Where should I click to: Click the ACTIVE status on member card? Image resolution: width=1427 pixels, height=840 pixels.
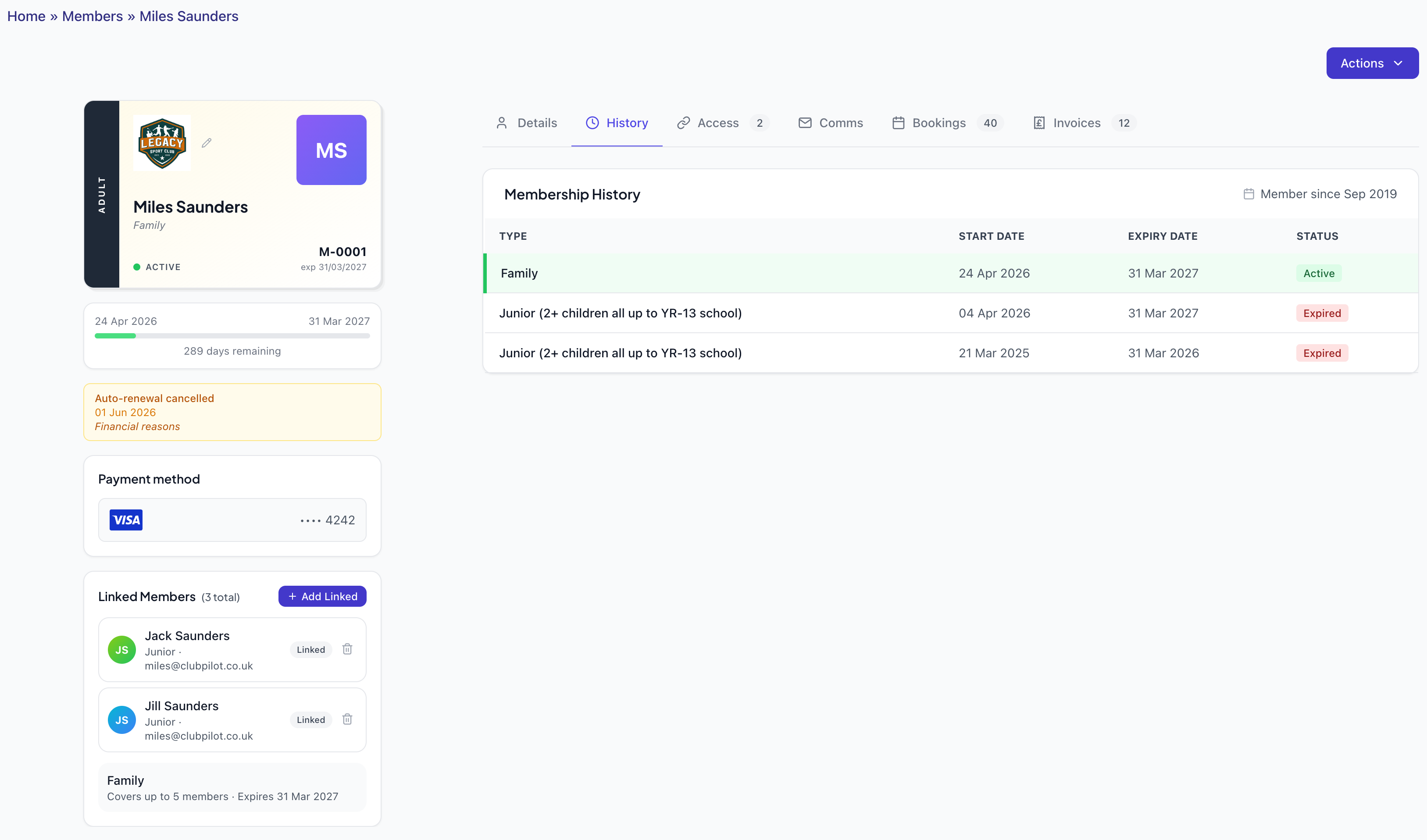[157, 267]
